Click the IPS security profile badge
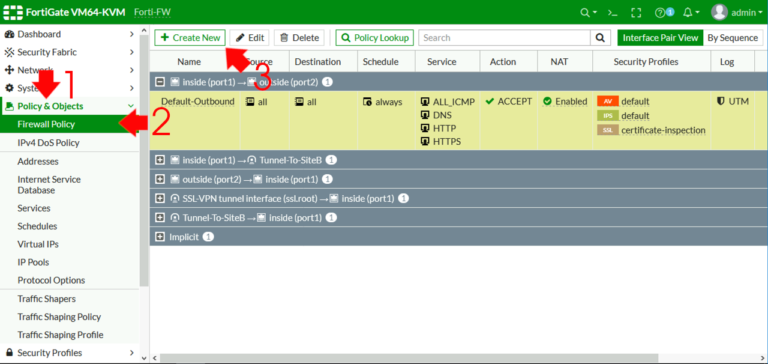This screenshot has width=768, height=364. coord(608,116)
